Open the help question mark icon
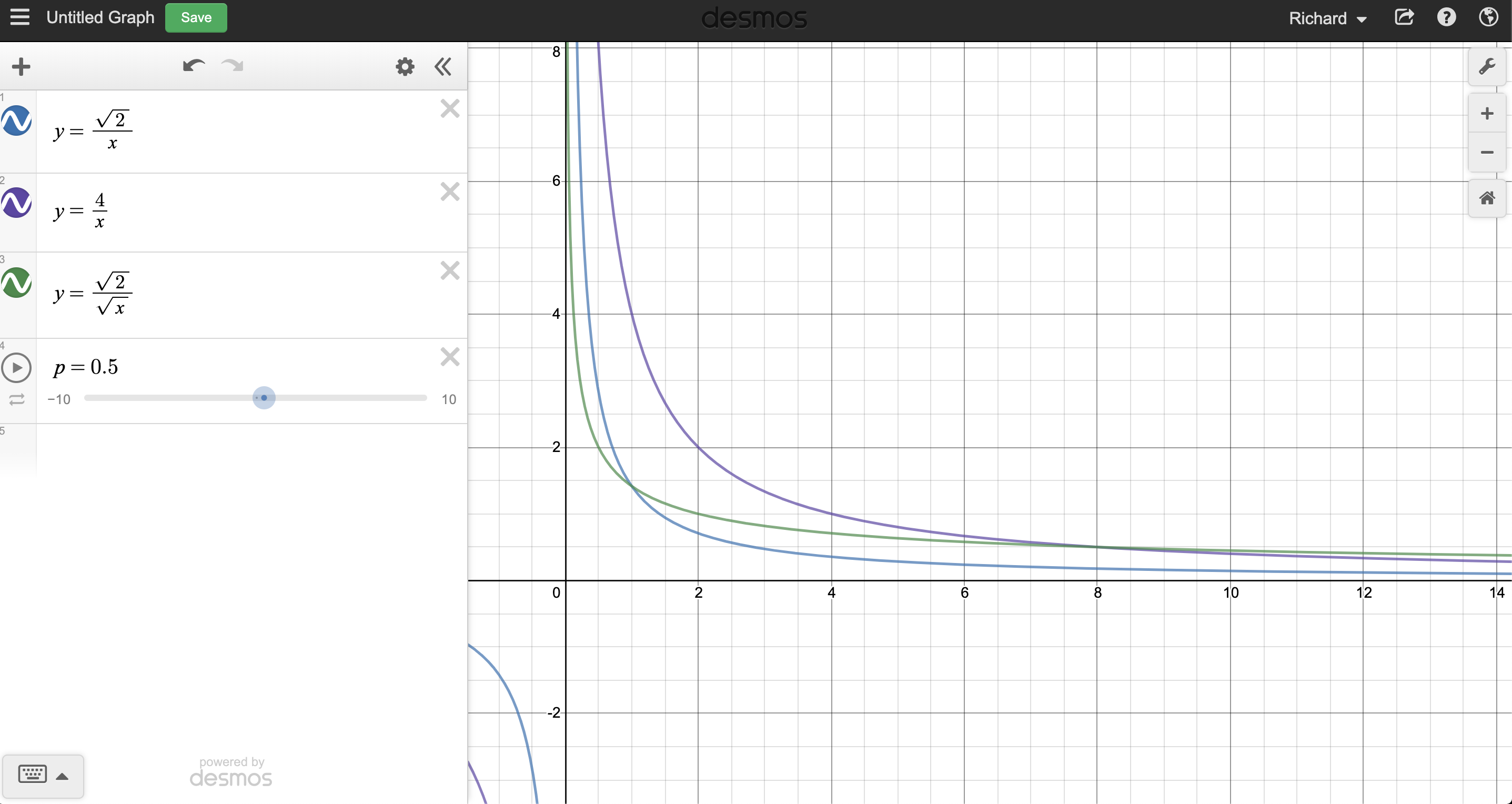Image resolution: width=1512 pixels, height=804 pixels. click(x=1446, y=17)
